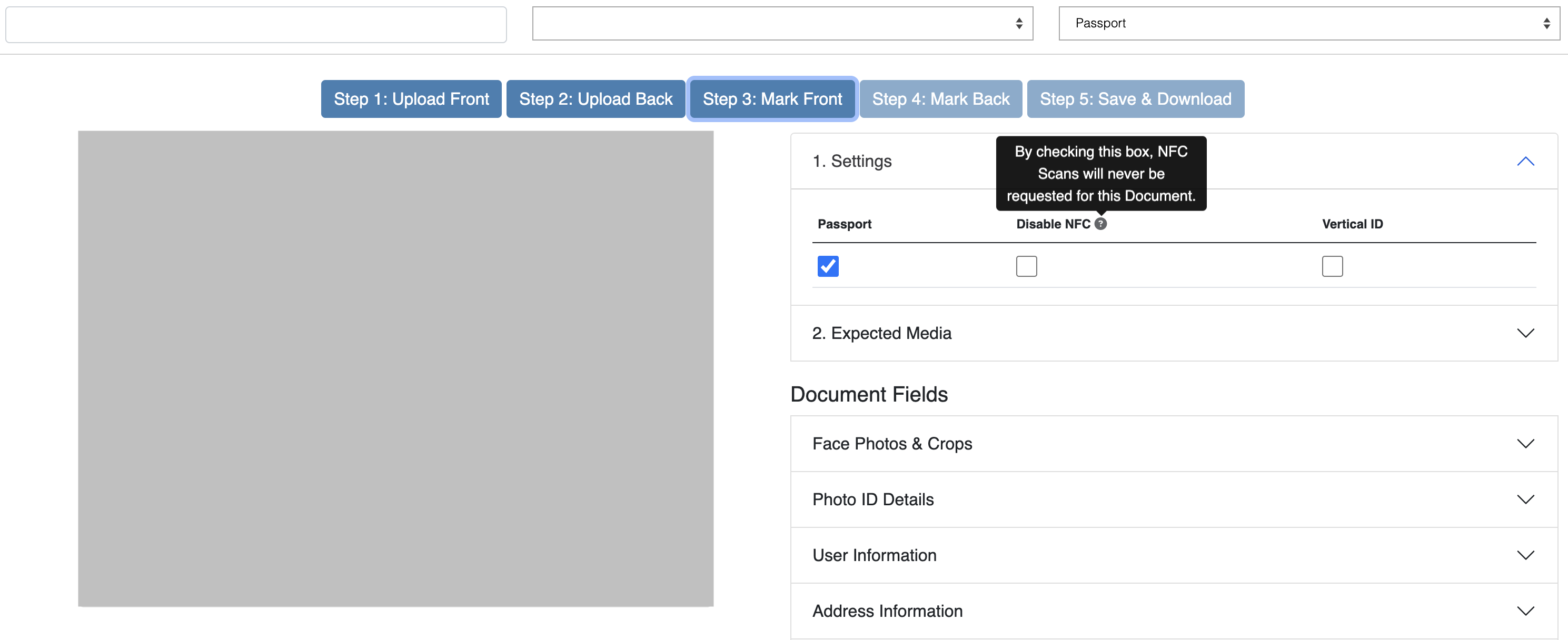Uncheck the Passport checkbox

tap(828, 266)
